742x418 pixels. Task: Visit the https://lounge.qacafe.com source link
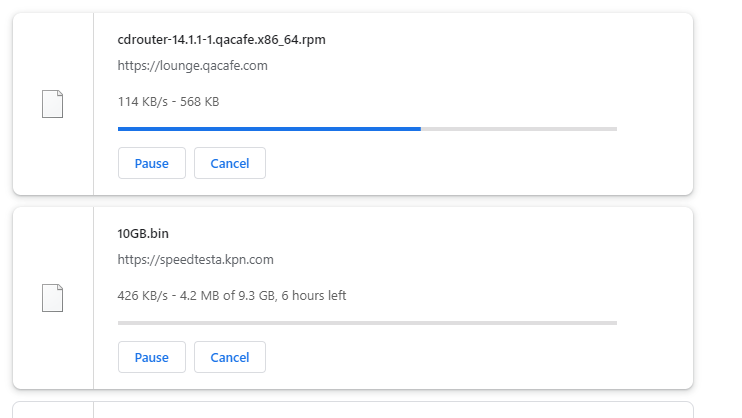192,66
